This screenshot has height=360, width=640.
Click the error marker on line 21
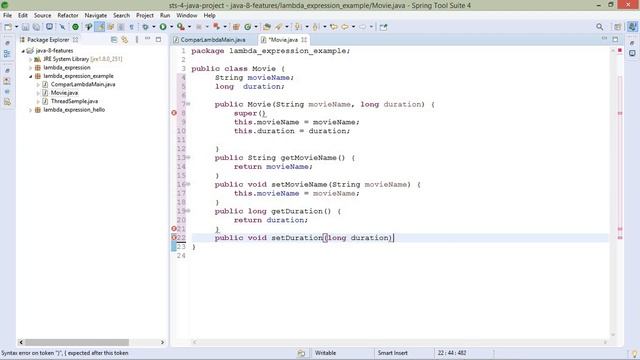pyautogui.click(x=174, y=229)
